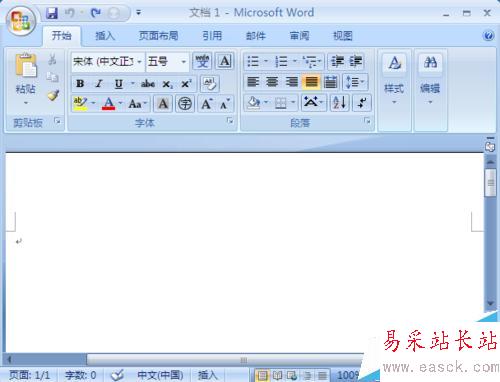Open the 样式 styles gallery
The width and height of the screenshot is (500, 382).
tap(394, 79)
